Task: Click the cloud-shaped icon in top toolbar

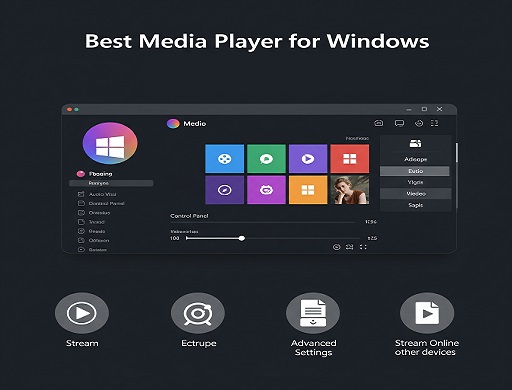Action: coord(379,123)
